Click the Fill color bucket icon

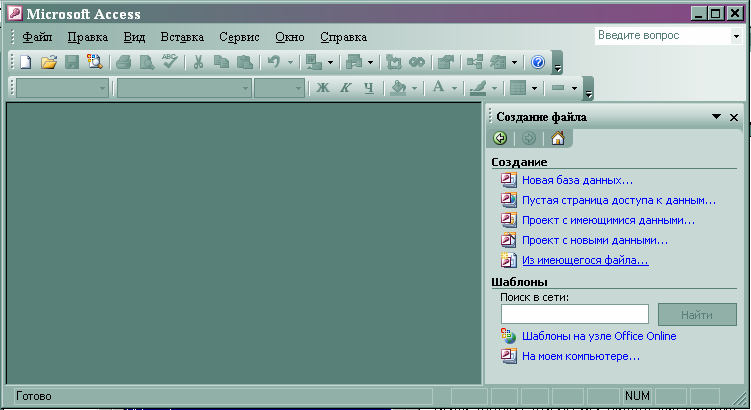pos(398,88)
